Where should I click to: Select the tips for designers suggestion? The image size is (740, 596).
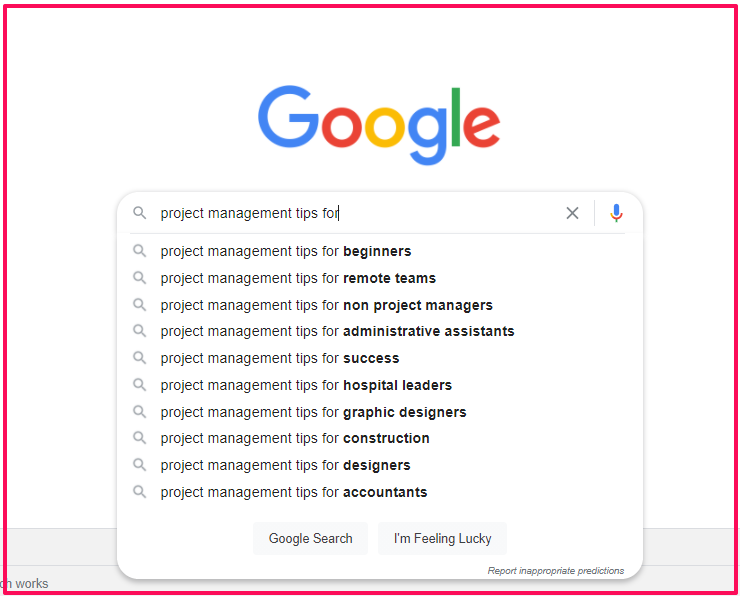tap(285, 465)
